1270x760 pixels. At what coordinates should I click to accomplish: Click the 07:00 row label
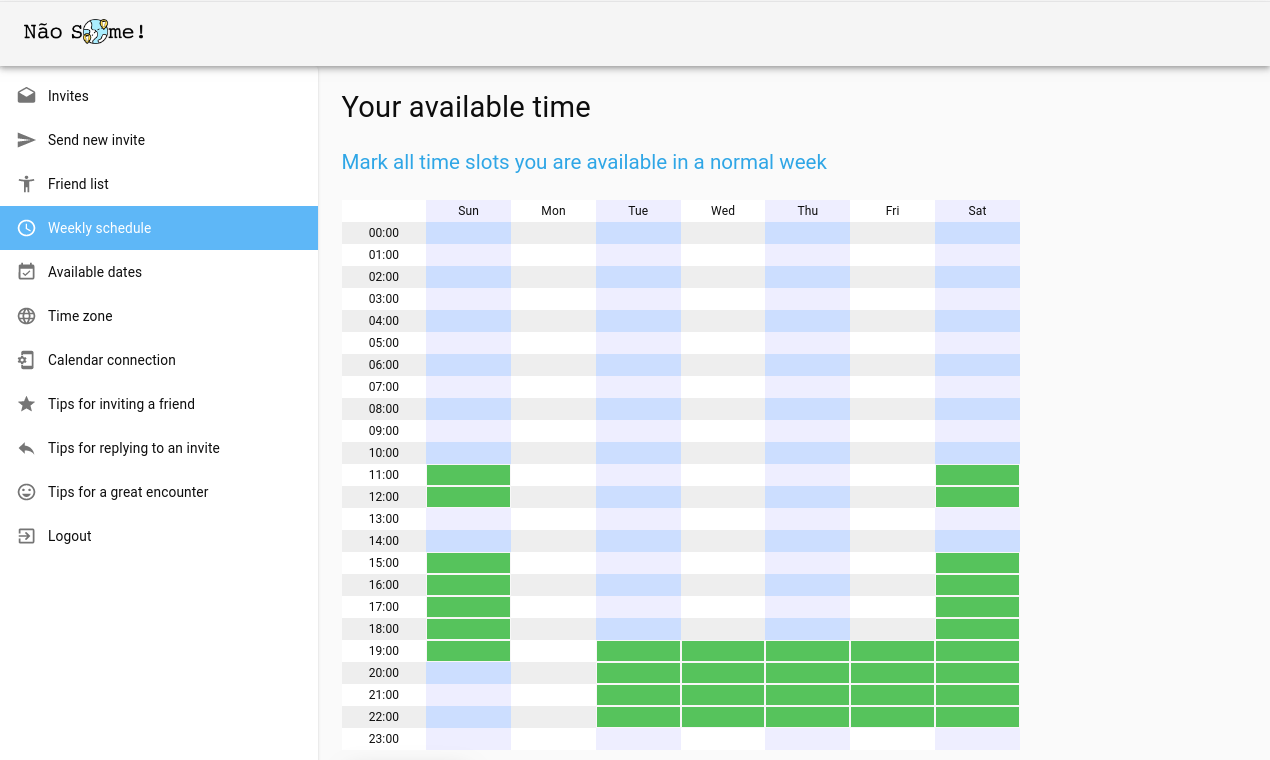[x=384, y=387]
